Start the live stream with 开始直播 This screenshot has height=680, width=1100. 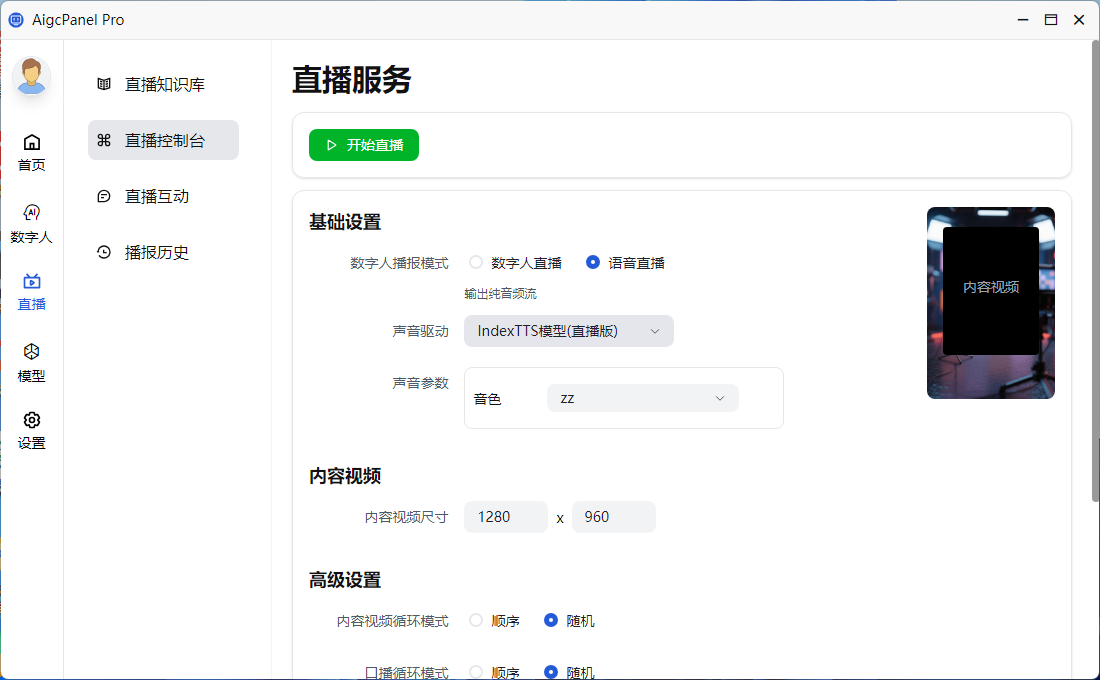(x=363, y=145)
